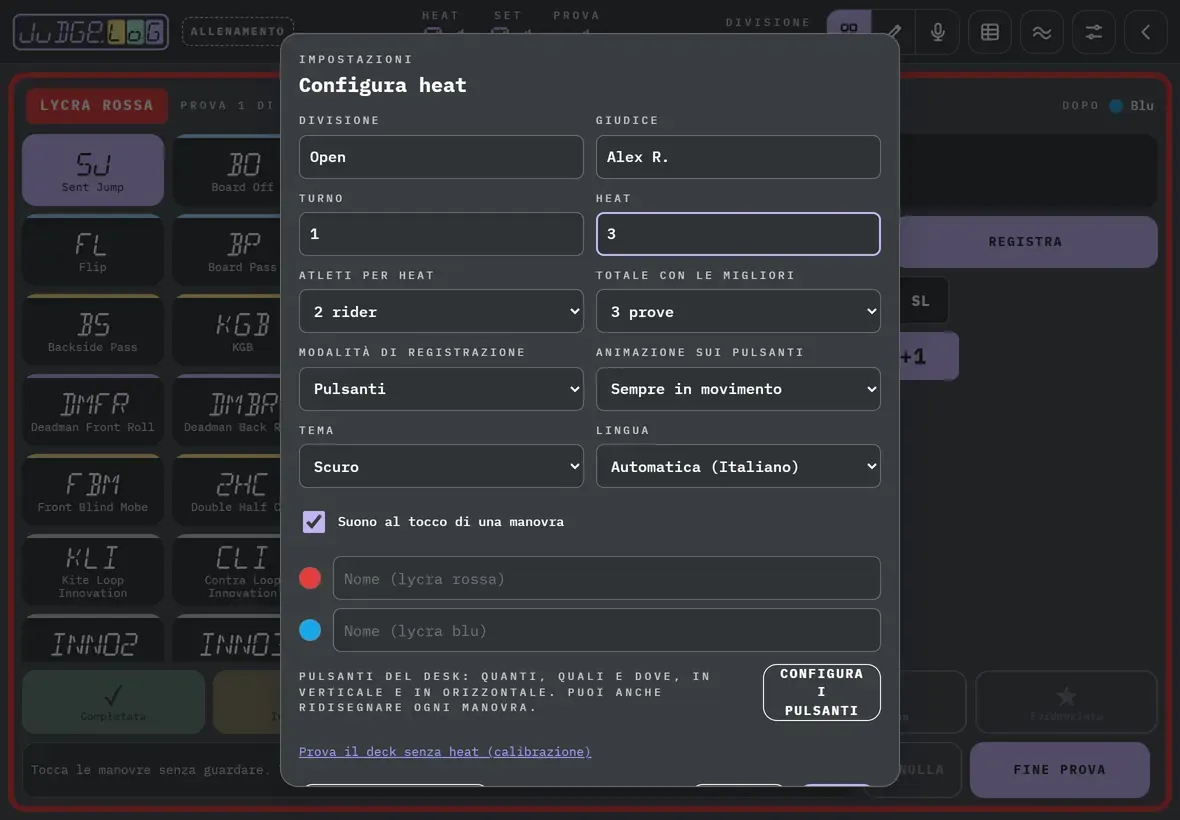Tap the DMBR Deadman Back Roll button
Viewport: 1180px width, 820px height.
coord(227,410)
